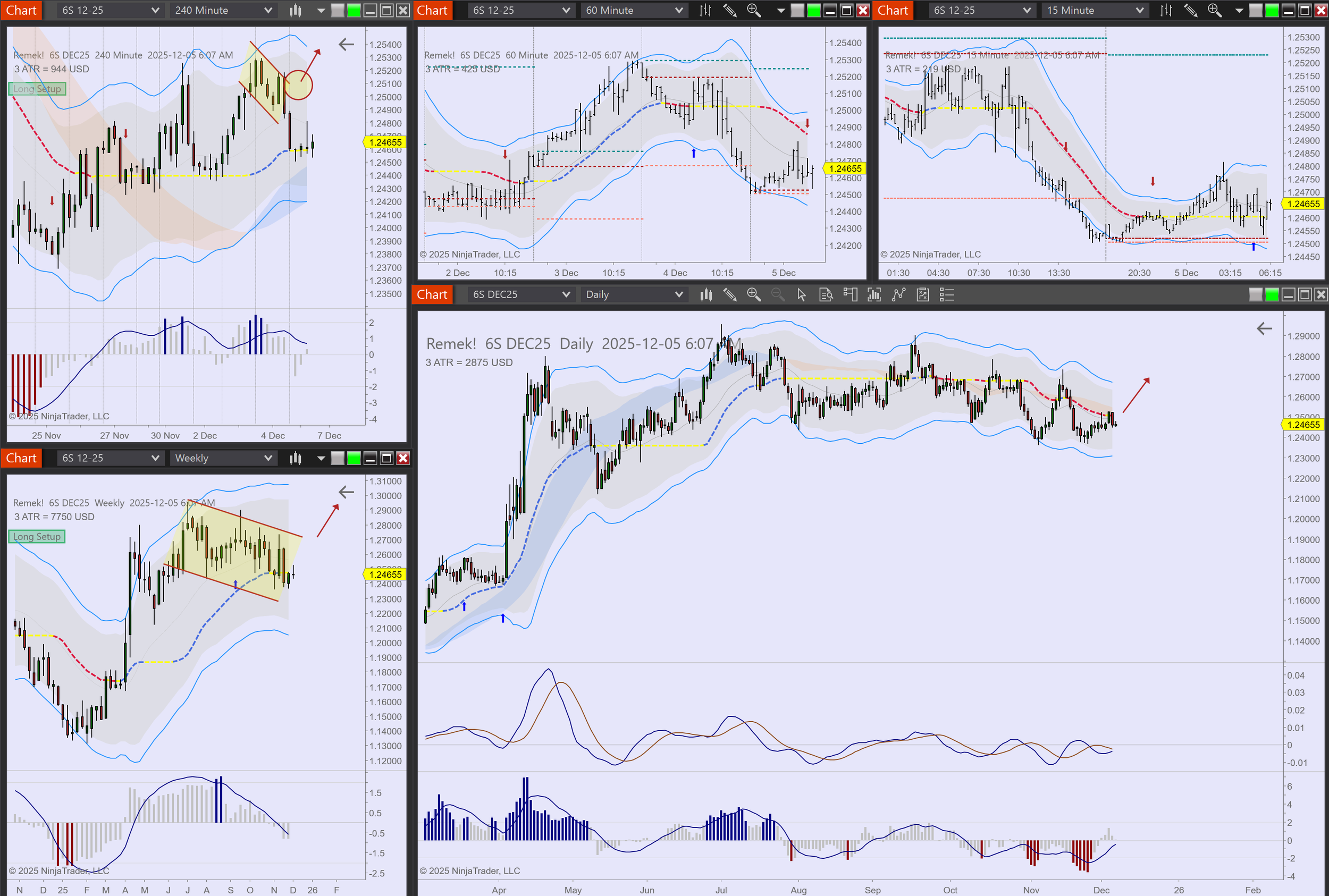Click 1.24655 price marker on 15 Minute chart
Viewport: 1329px width, 896px height.
(1303, 204)
